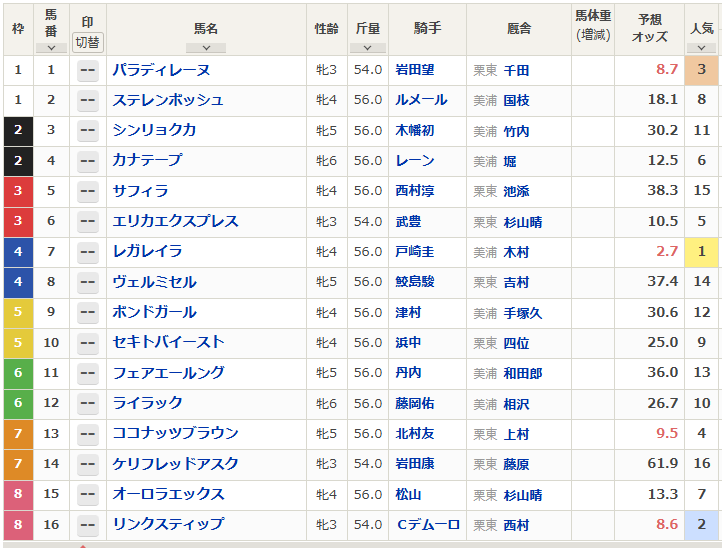This screenshot has height=548, width=722.
Task: Open jockey Cデムーロ's profile
Action: pyautogui.click(x=428, y=525)
